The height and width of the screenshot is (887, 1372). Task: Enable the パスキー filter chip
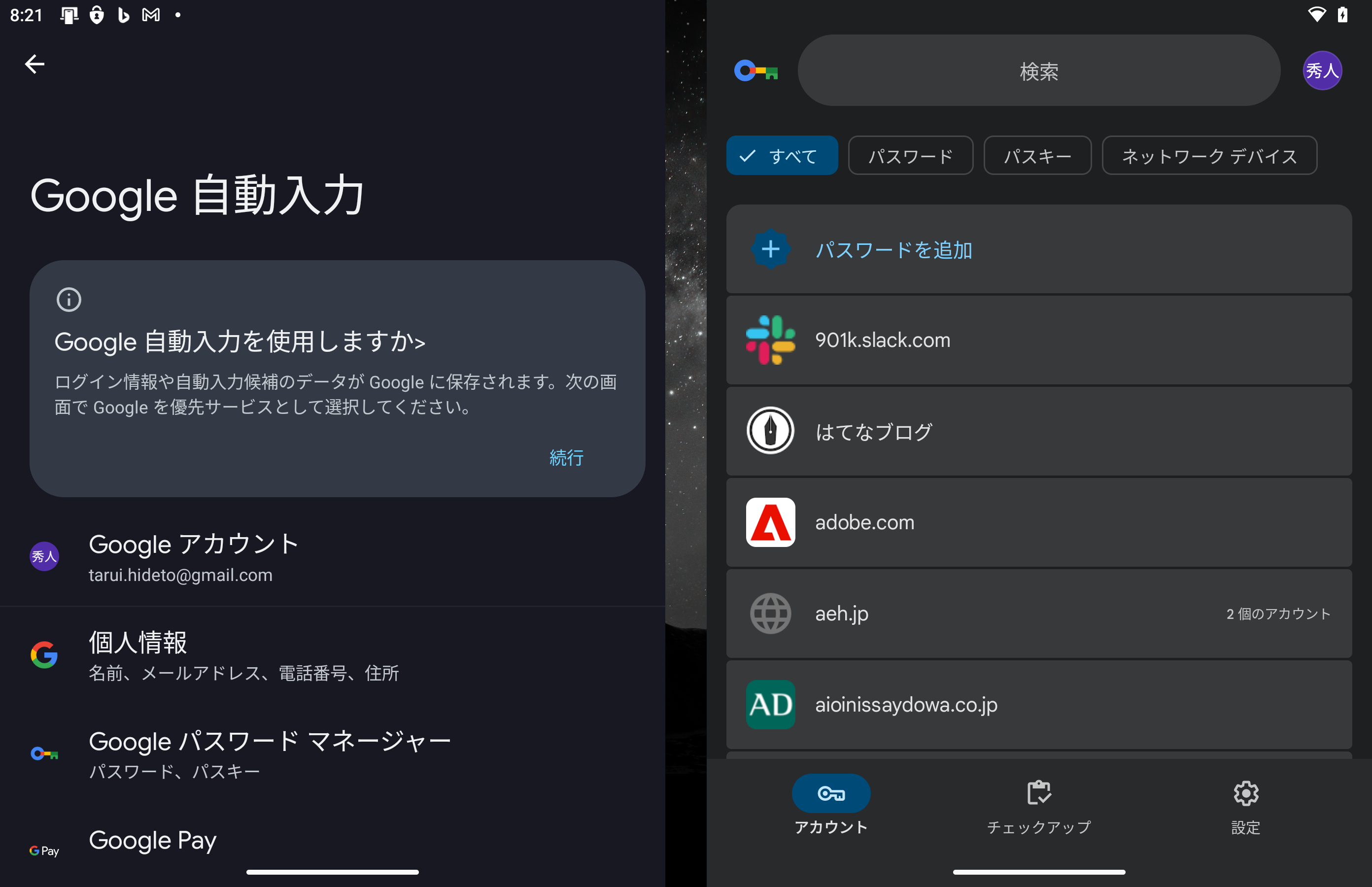pos(1037,155)
